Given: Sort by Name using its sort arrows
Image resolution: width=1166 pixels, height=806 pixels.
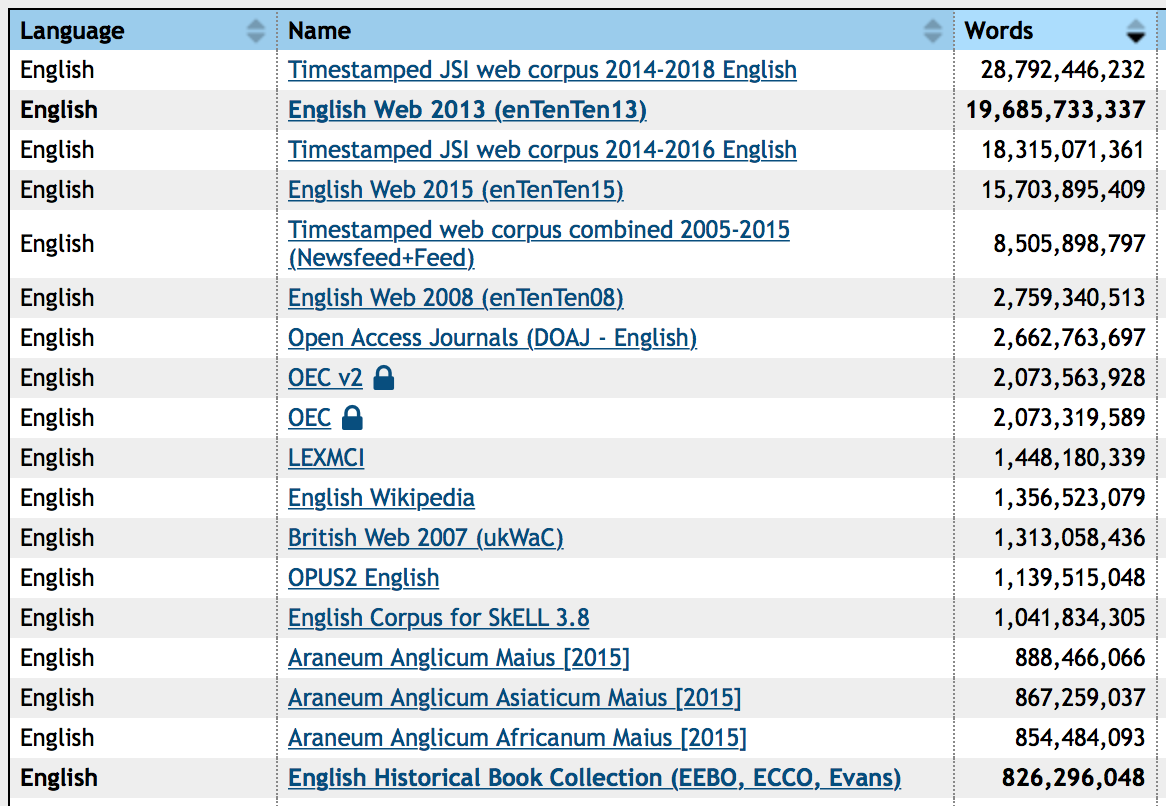Looking at the screenshot, I should pyautogui.click(x=933, y=30).
